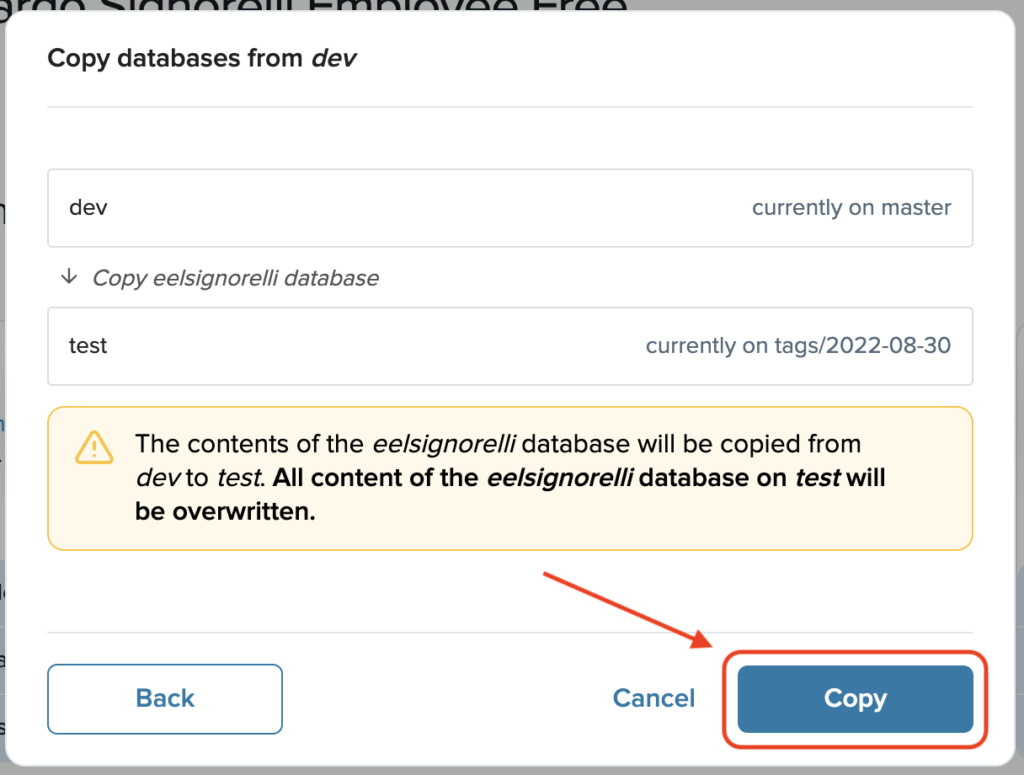Click the bold 'be overwritten.' warning text
Viewport: 1024px width, 775px height.
pos(225,512)
